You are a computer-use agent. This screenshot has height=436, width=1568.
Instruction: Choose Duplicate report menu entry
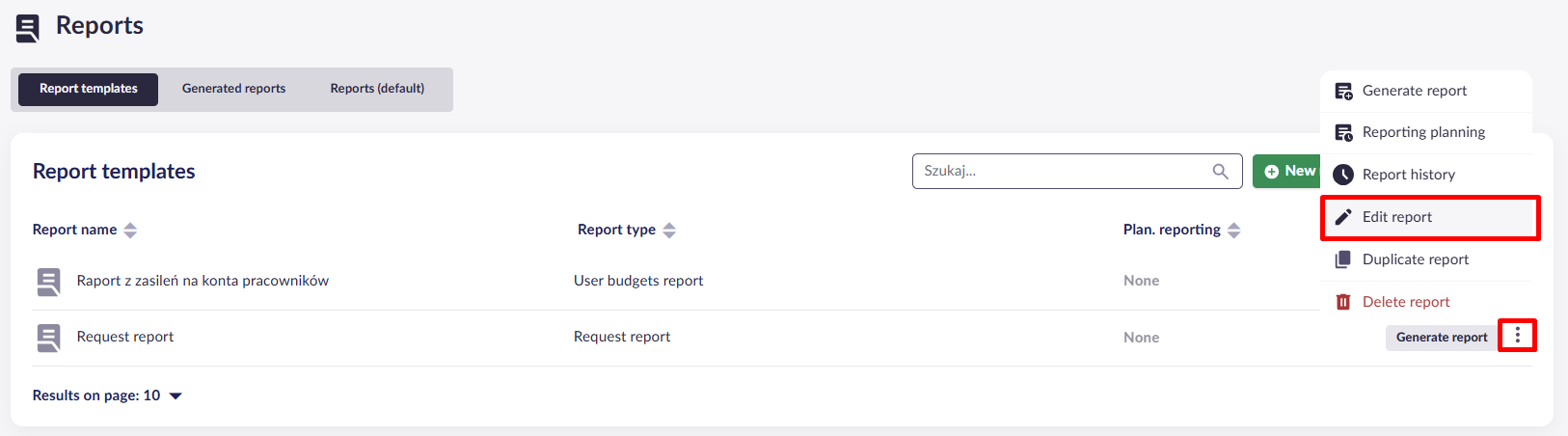tap(1426, 259)
